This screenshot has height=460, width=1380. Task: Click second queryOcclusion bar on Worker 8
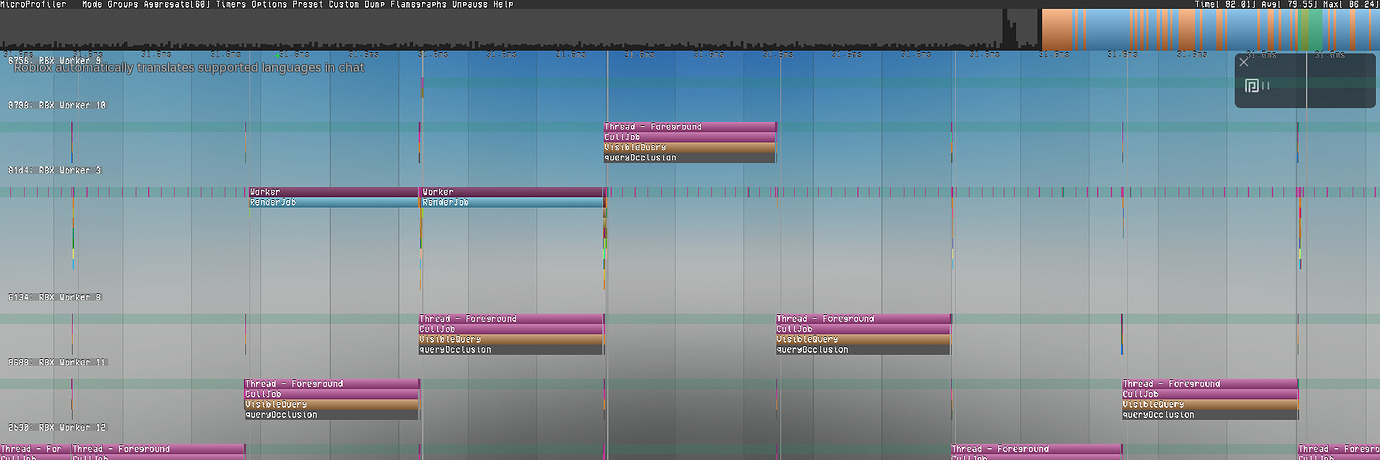(863, 349)
